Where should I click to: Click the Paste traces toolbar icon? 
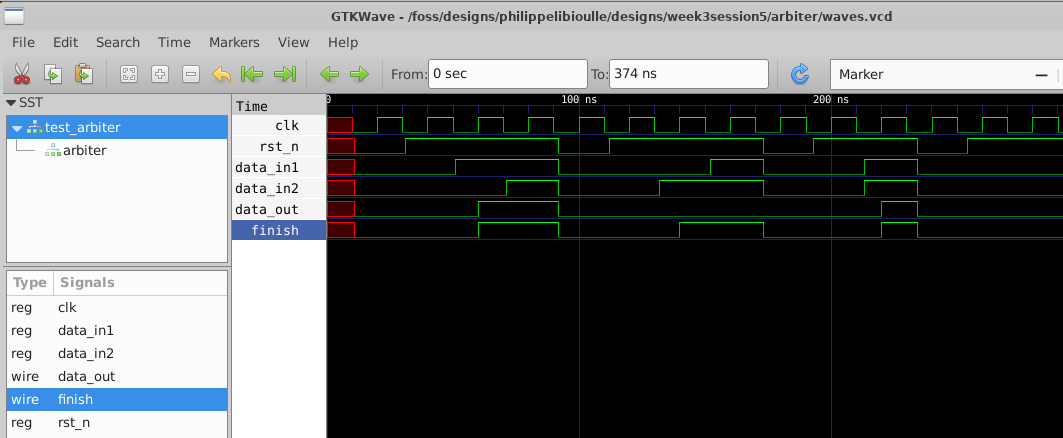tap(83, 74)
